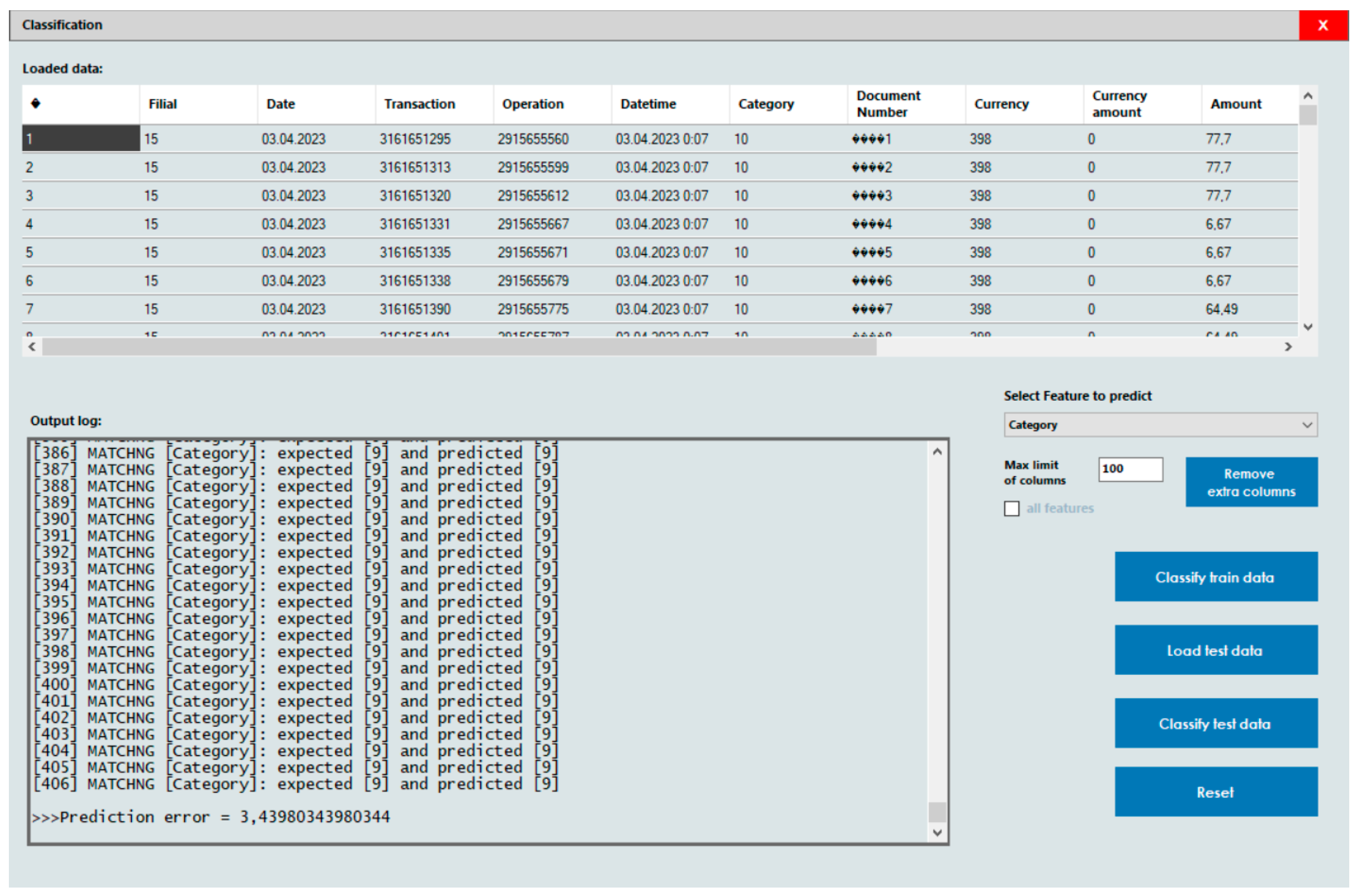
Task: Click the Document Number column header
Action: 888,104
